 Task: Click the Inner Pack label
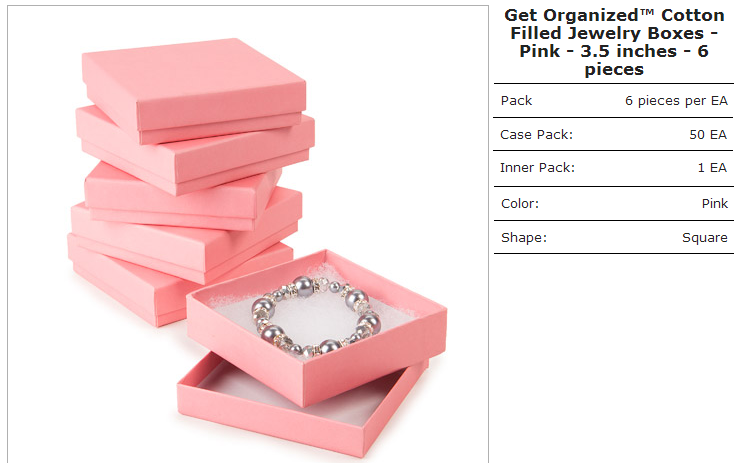(x=537, y=168)
